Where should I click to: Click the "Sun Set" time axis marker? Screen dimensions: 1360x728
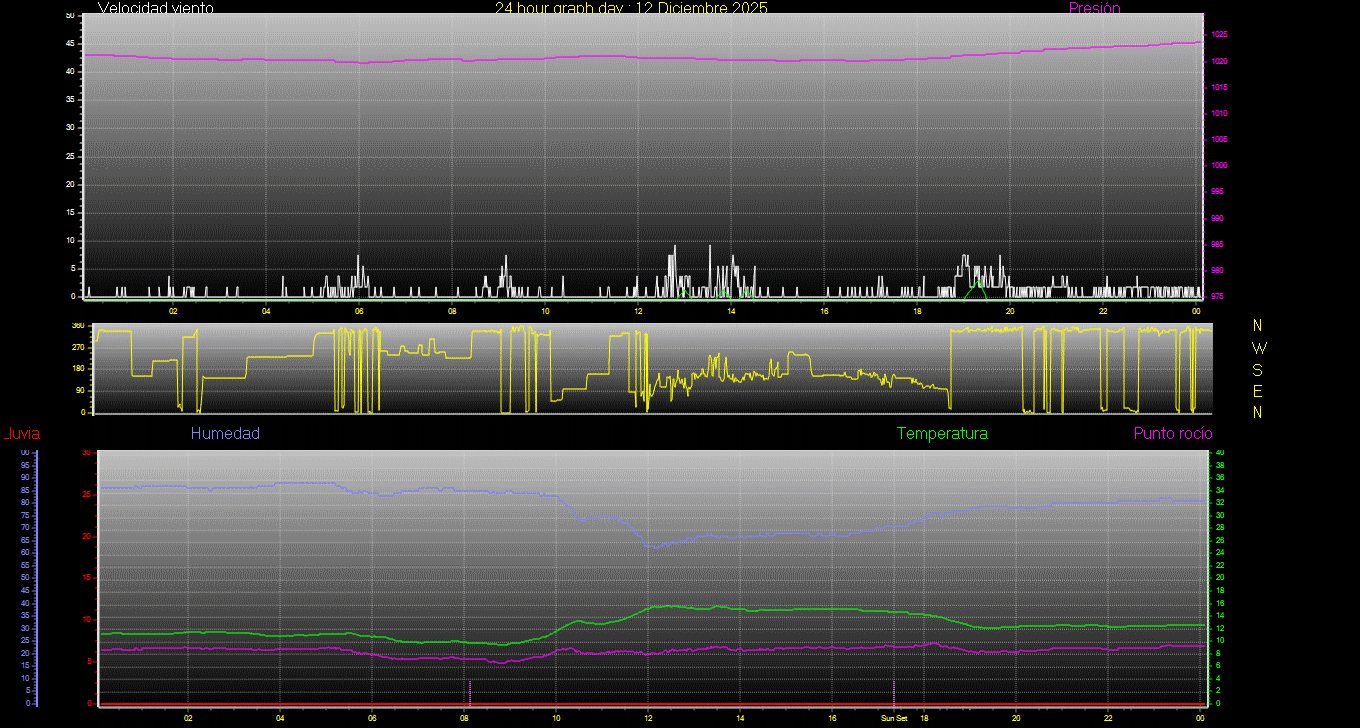pos(893,718)
